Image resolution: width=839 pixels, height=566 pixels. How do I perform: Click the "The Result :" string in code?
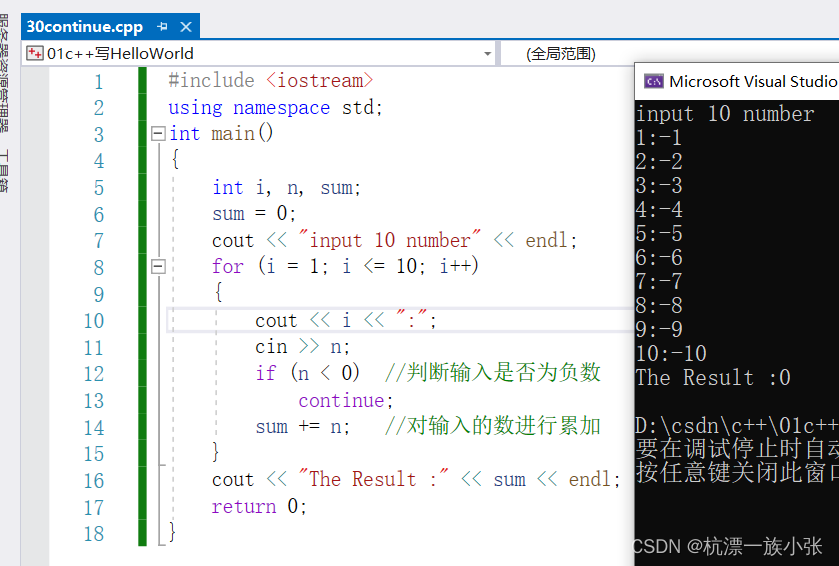tap(373, 479)
